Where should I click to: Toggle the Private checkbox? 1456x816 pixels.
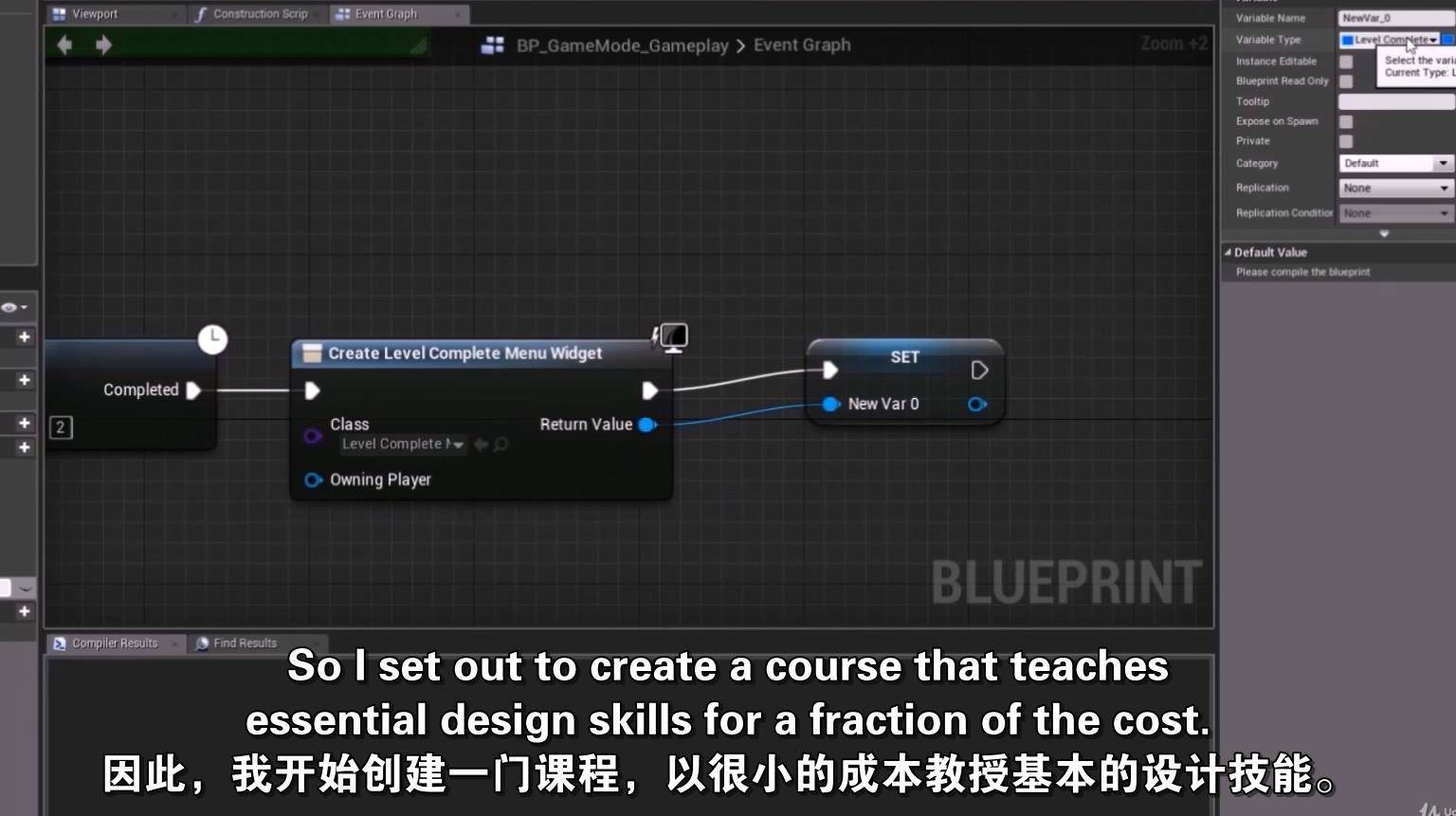click(x=1346, y=141)
